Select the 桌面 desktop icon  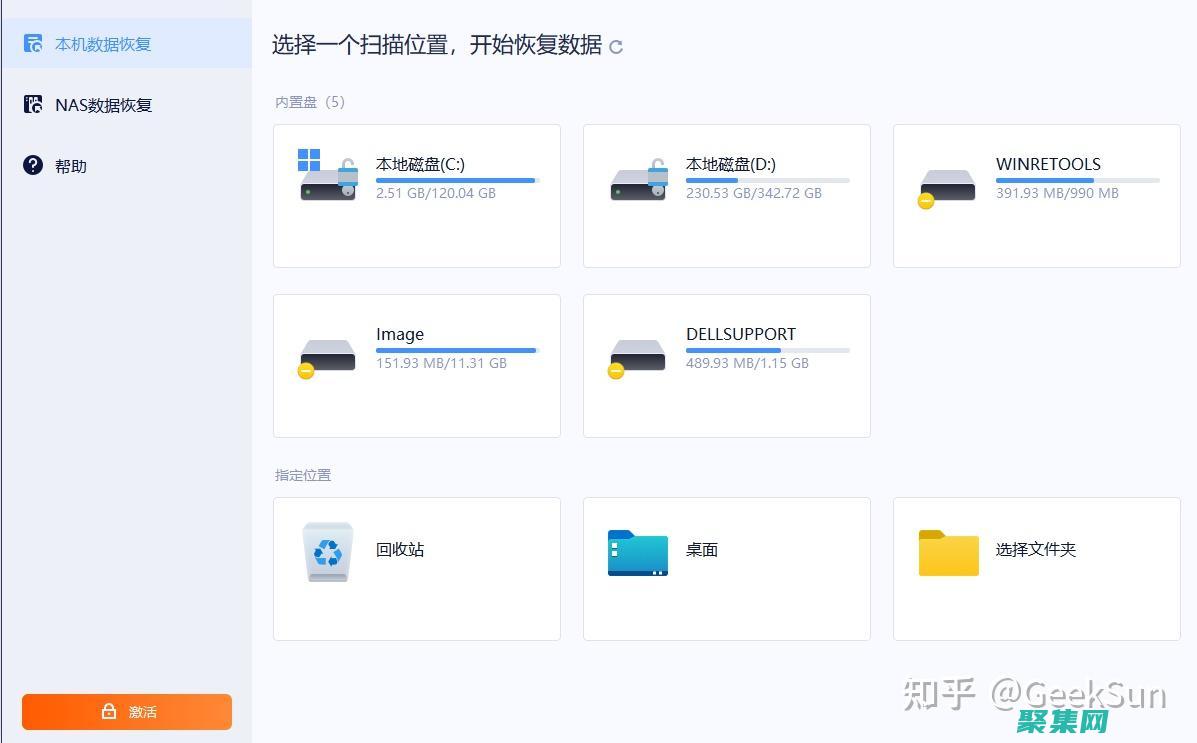(x=637, y=549)
